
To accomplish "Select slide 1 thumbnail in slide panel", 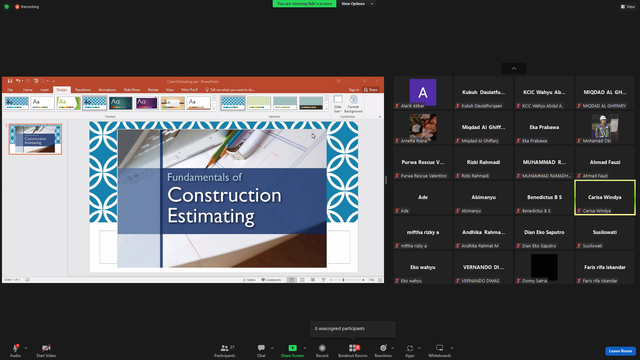I will click(x=36, y=139).
